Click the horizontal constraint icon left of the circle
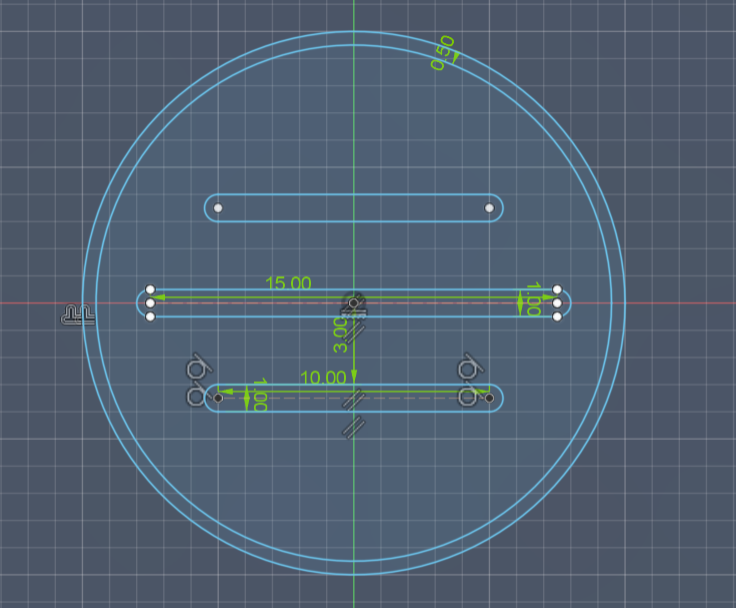 tap(76, 315)
